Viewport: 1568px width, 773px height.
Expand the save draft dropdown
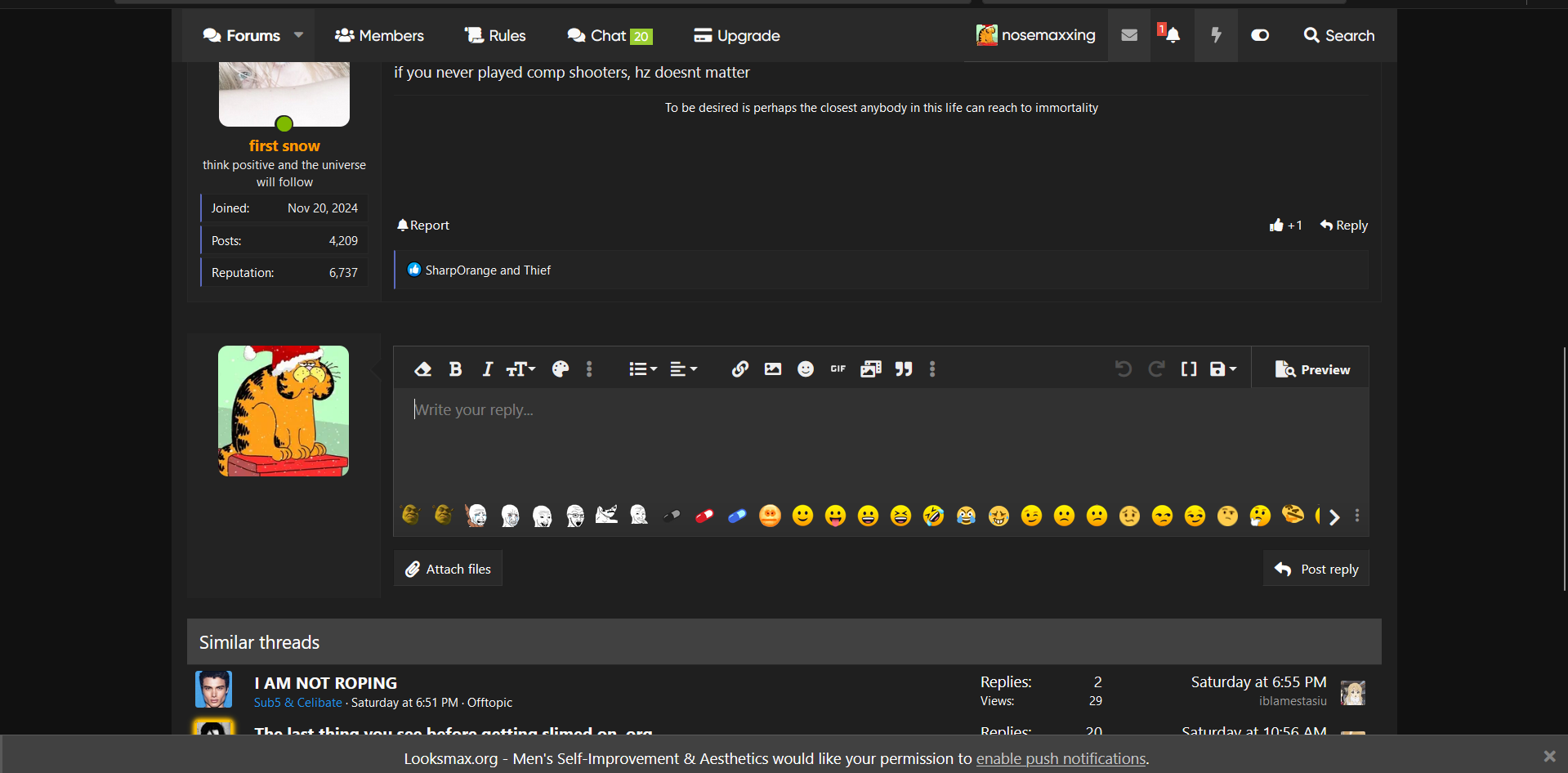point(1222,369)
